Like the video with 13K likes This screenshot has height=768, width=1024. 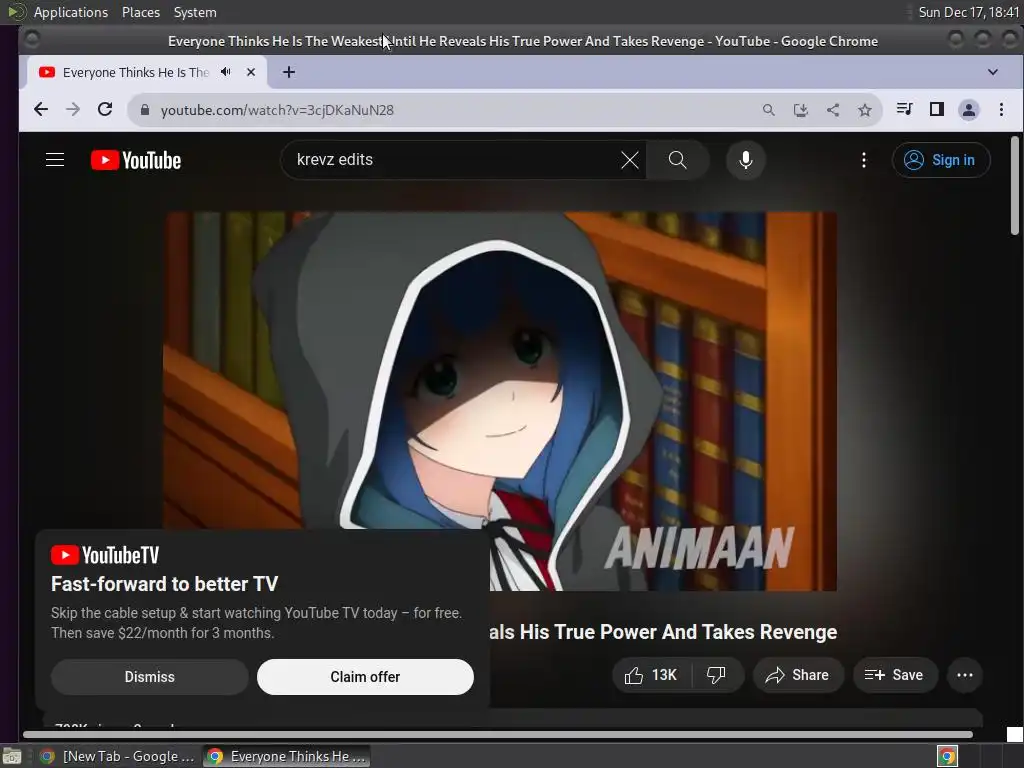pyautogui.click(x=651, y=675)
